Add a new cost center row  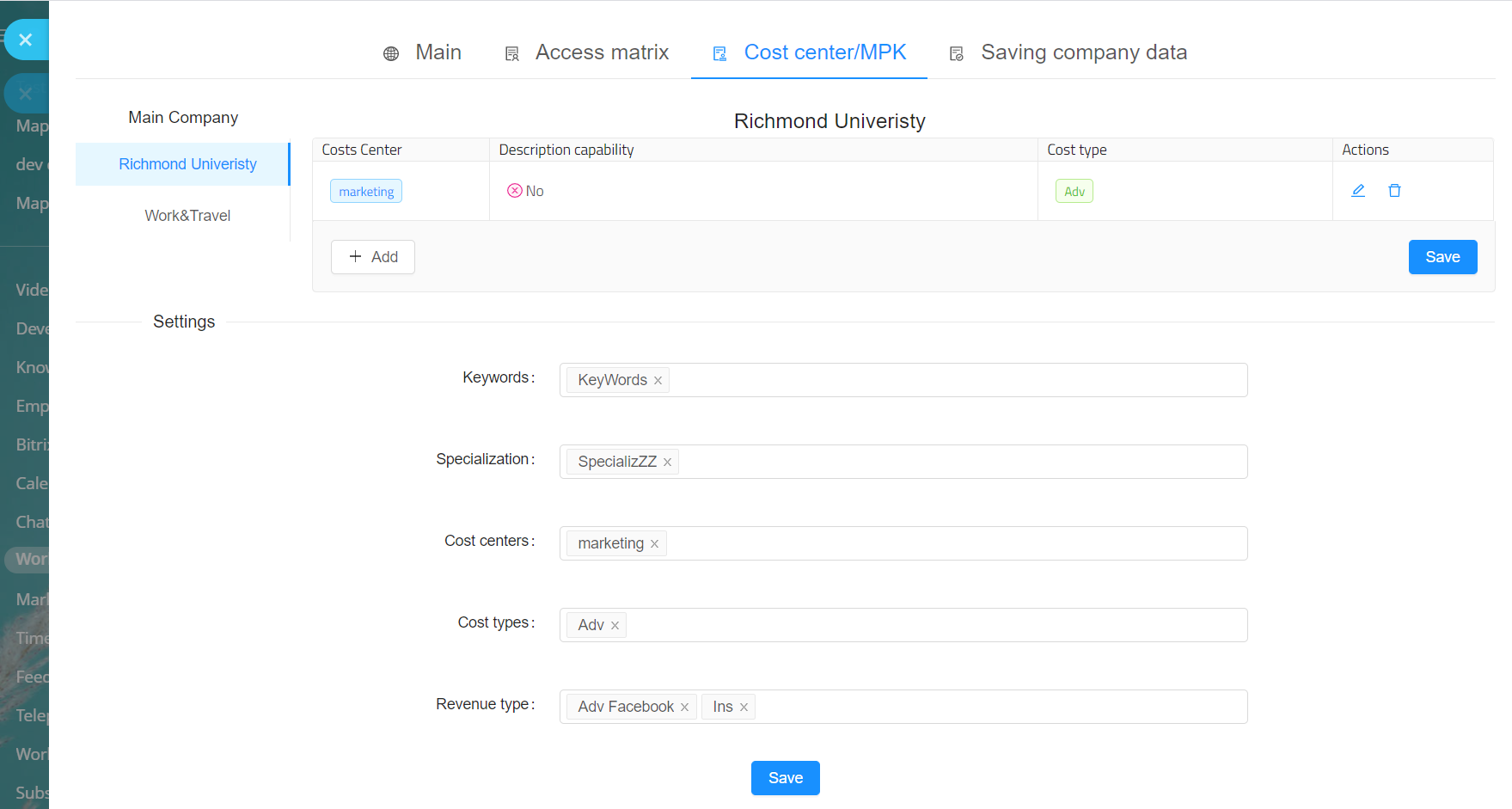pyautogui.click(x=373, y=257)
